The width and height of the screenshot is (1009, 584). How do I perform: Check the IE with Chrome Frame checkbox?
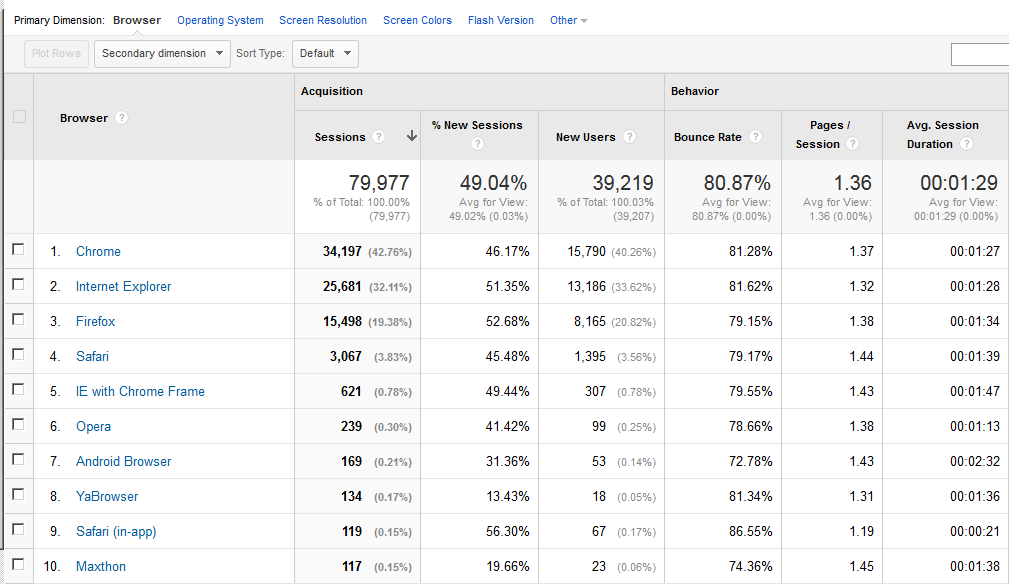point(18,389)
